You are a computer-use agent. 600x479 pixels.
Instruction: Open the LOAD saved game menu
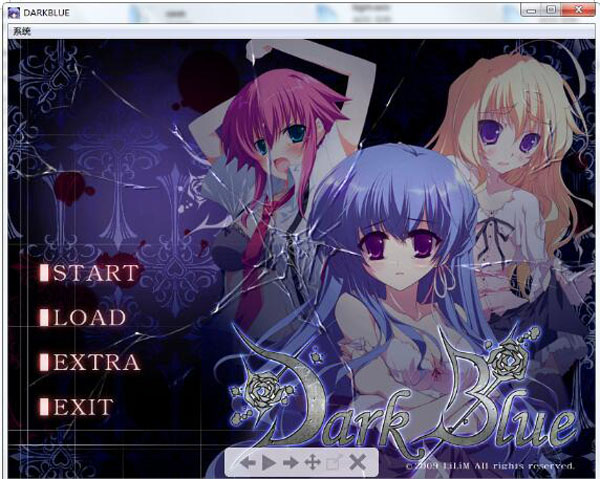(83, 318)
